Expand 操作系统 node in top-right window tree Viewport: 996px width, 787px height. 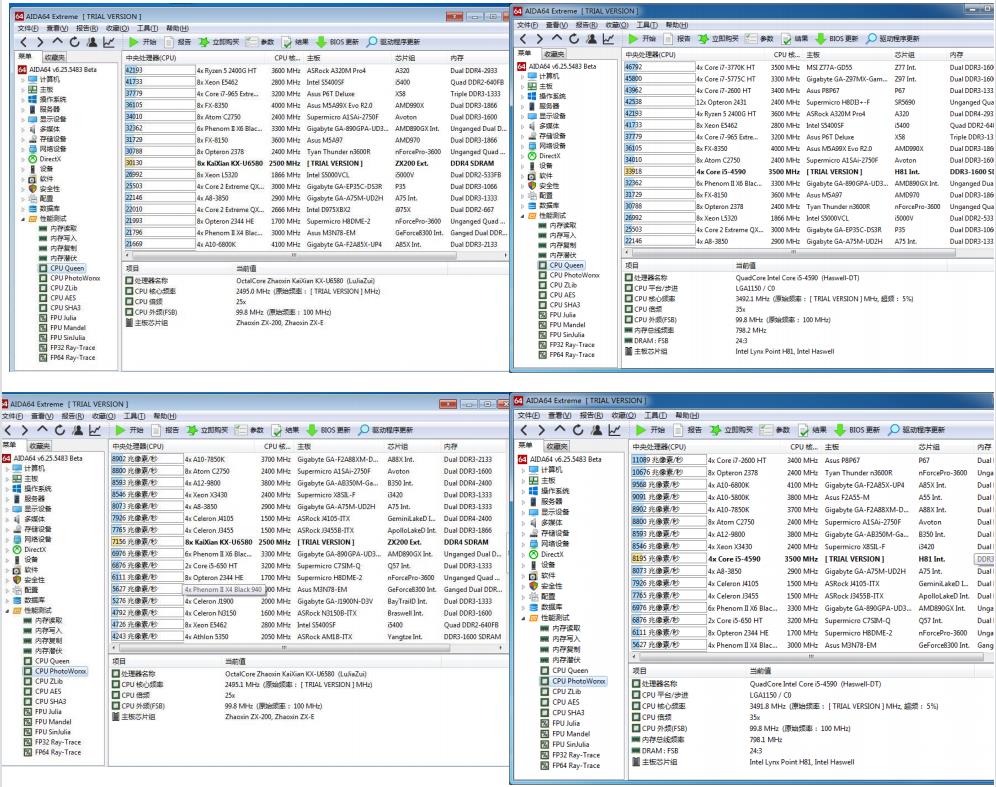pyautogui.click(x=523, y=96)
